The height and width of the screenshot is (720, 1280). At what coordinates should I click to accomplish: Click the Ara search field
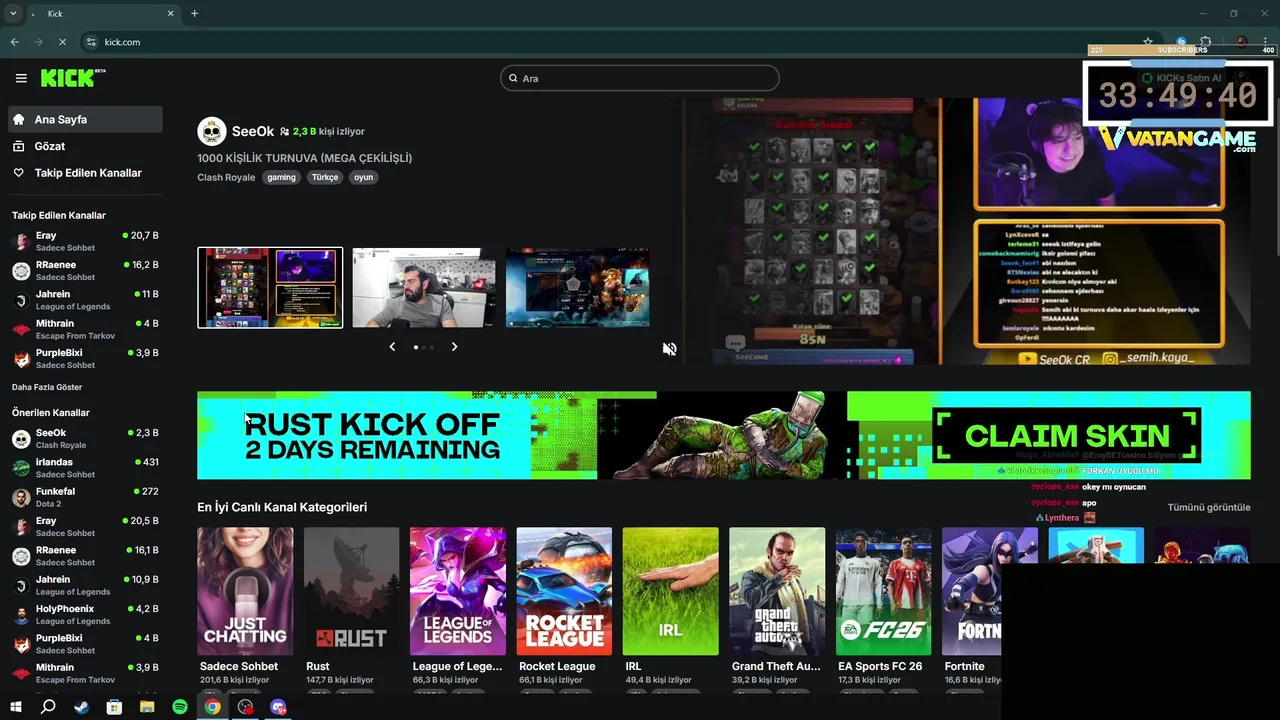[x=640, y=78]
